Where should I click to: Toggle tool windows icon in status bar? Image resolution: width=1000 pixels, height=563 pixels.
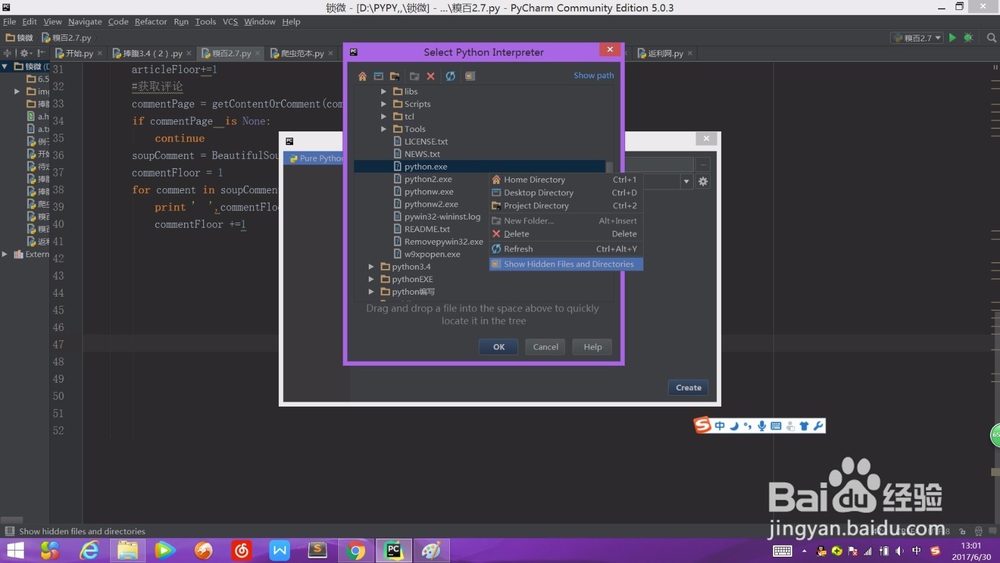[x=10, y=531]
